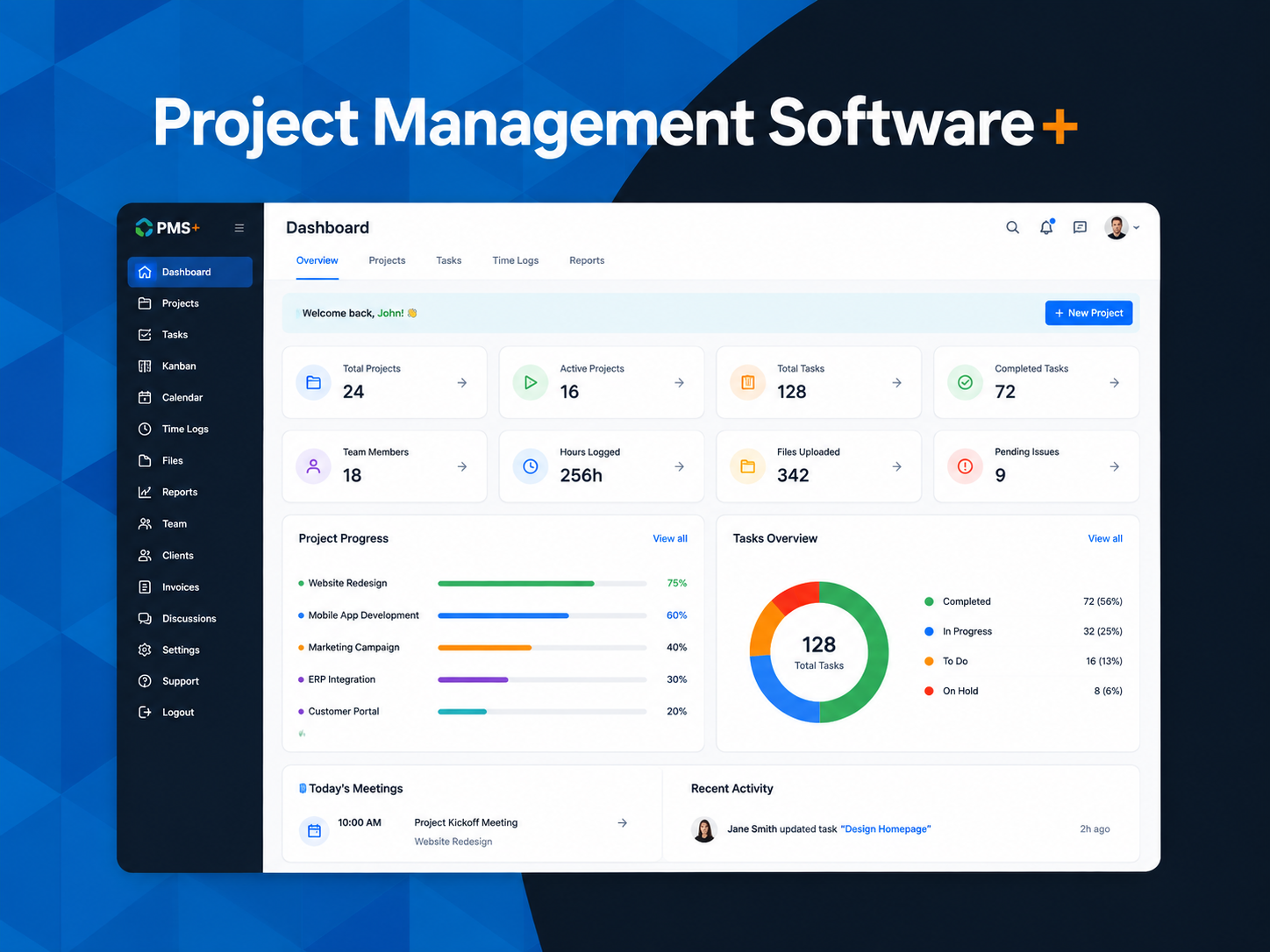Open notifications bell
The width and height of the screenshot is (1270, 952).
1046,228
